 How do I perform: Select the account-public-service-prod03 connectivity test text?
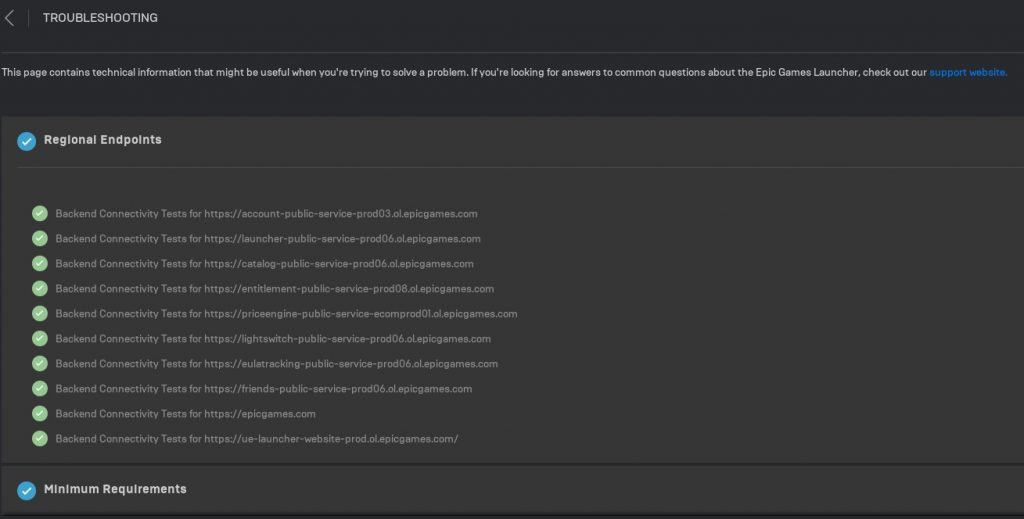point(266,213)
